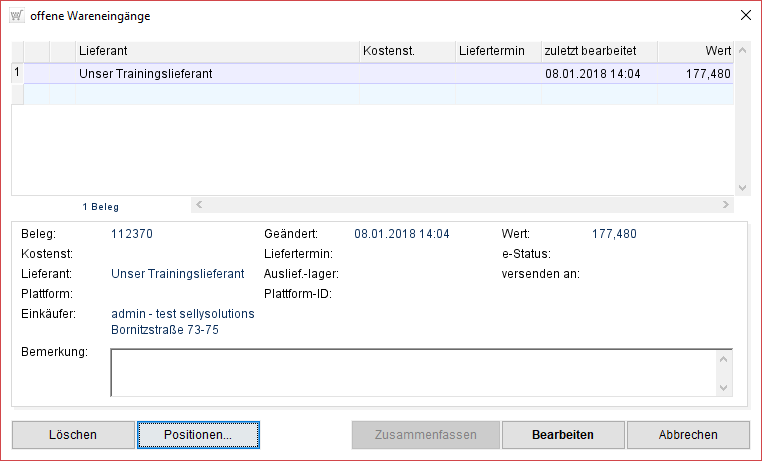Image resolution: width=762 pixels, height=461 pixels.
Task: Click row number 1 selector cell
Action: 17,73
